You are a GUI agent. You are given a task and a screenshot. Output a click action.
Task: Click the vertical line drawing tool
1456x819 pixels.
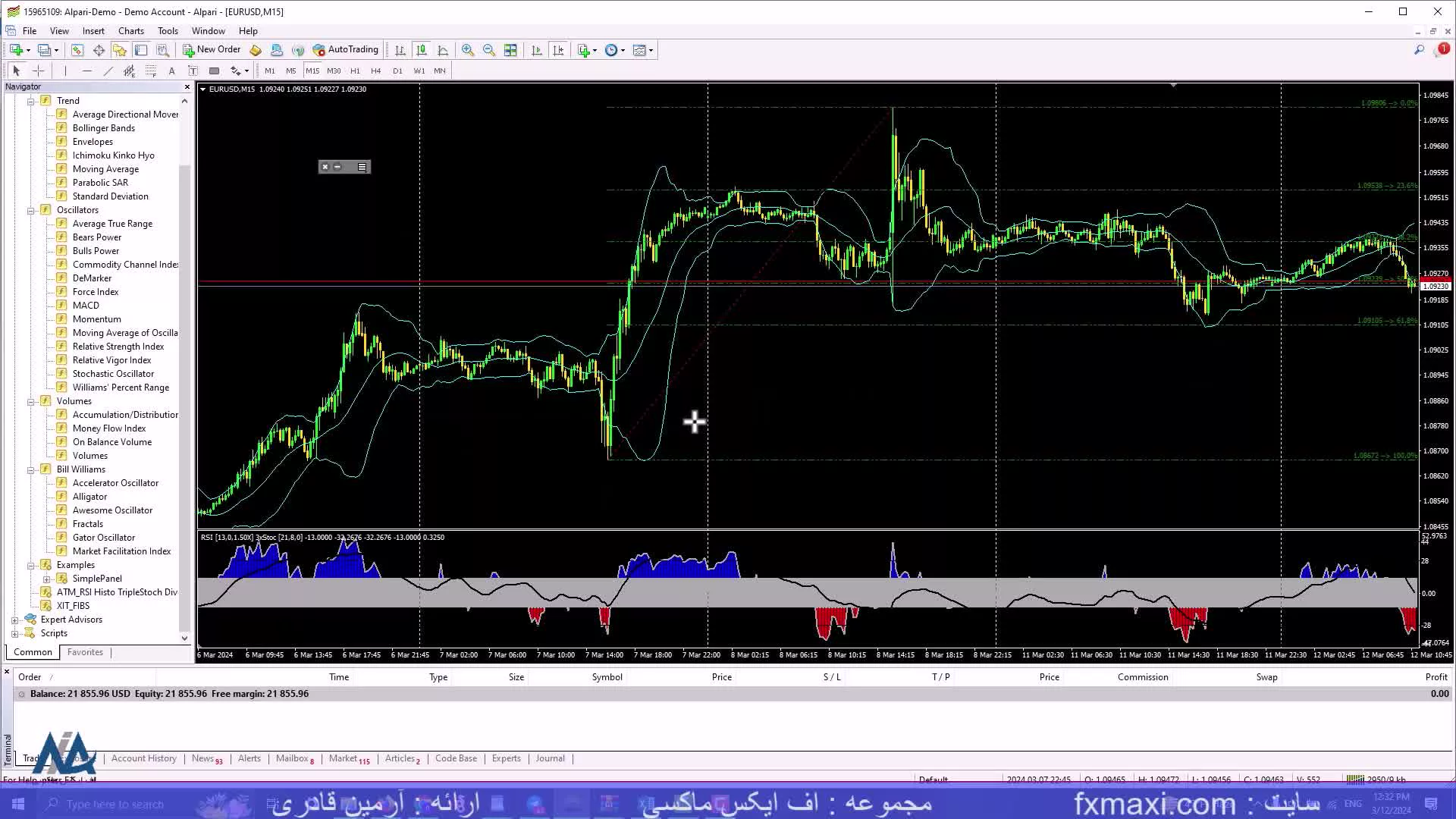coord(65,70)
